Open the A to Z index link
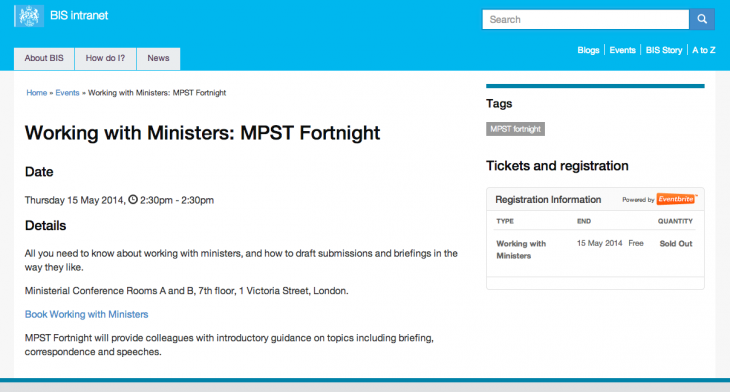730x392 pixels. [x=703, y=50]
